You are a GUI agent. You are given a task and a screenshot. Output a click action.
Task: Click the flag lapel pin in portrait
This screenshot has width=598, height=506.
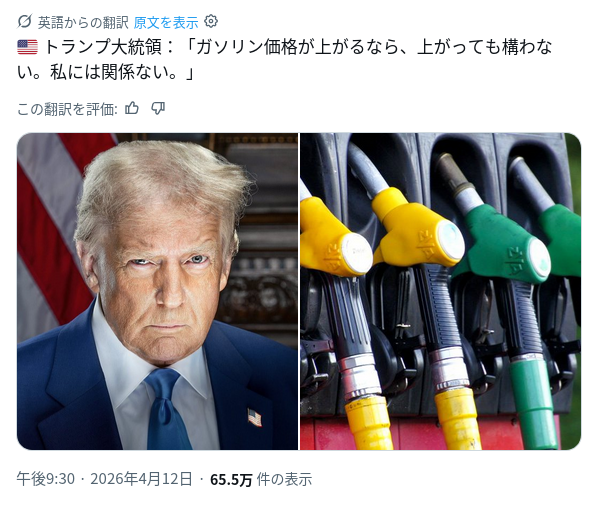coord(255,417)
